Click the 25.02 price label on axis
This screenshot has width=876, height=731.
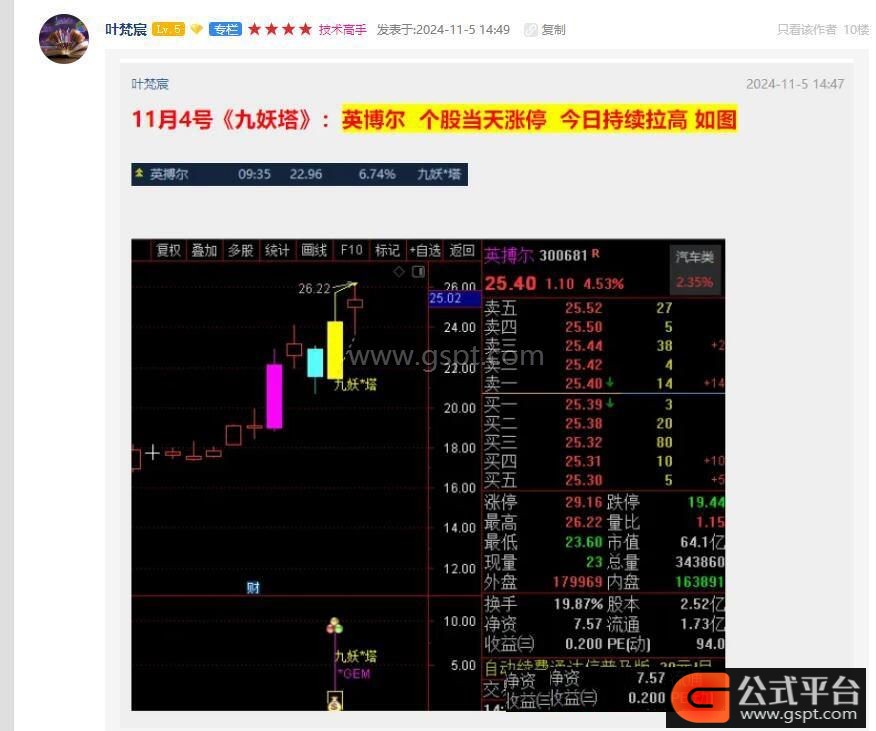(x=455, y=298)
